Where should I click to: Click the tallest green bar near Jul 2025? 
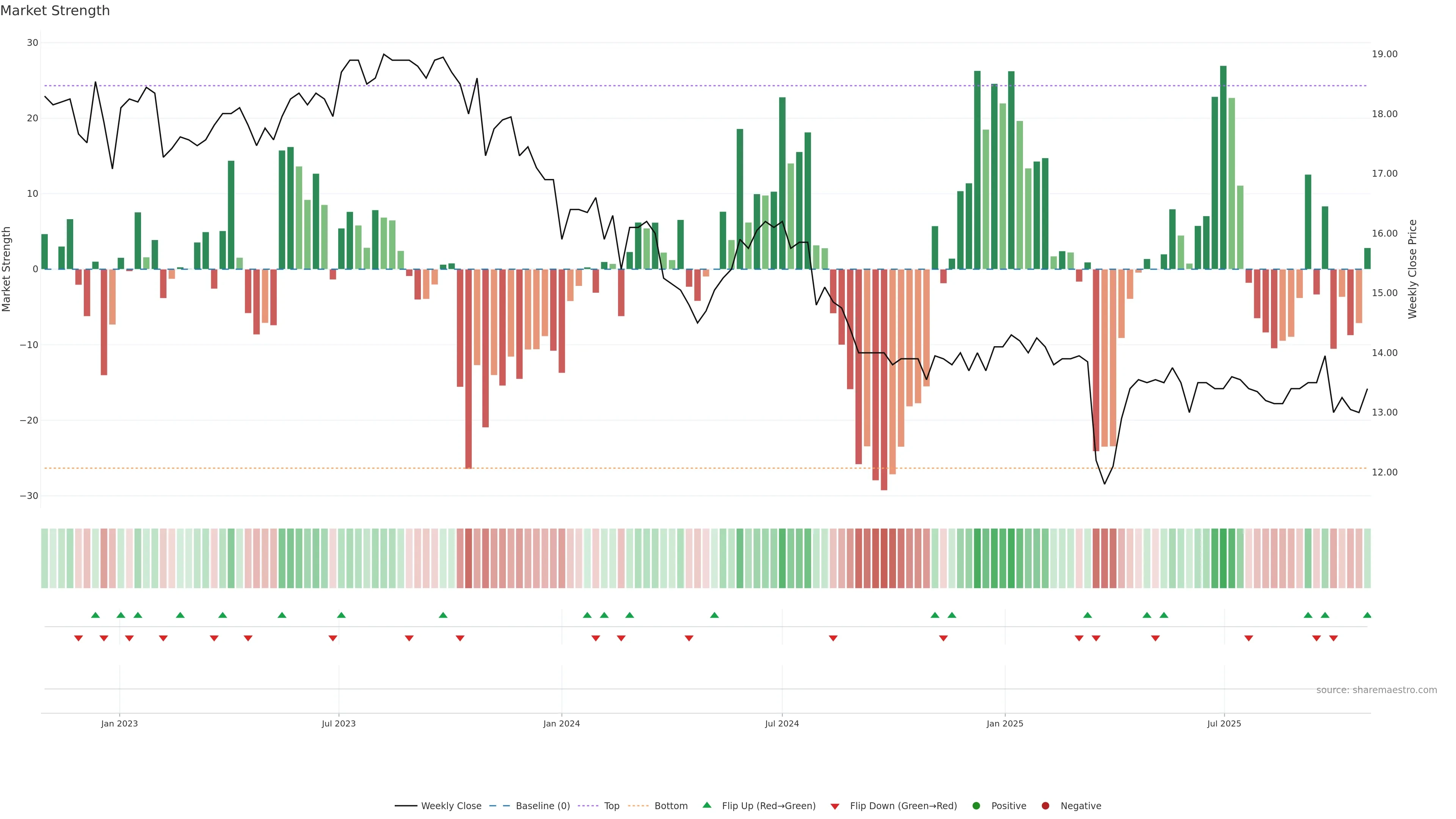pyautogui.click(x=1223, y=169)
